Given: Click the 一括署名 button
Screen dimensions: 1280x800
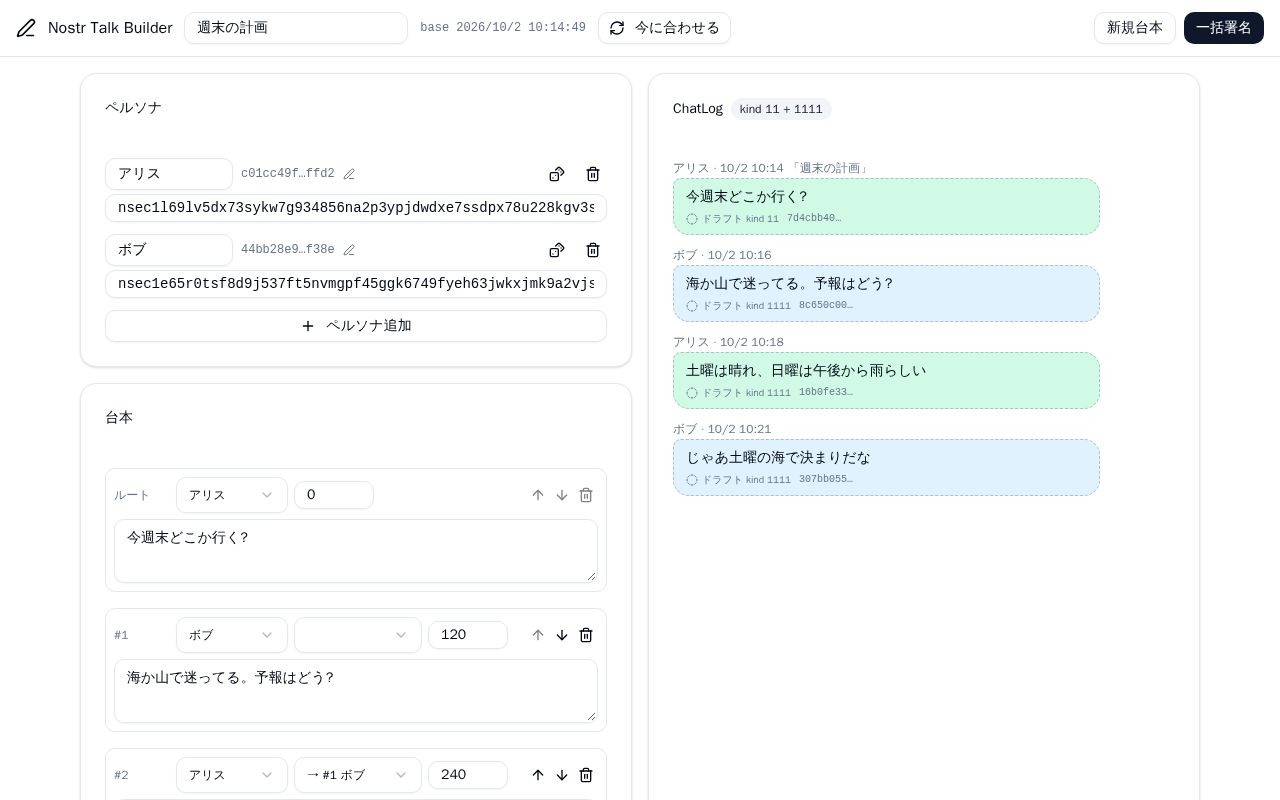Looking at the screenshot, I should [1224, 28].
